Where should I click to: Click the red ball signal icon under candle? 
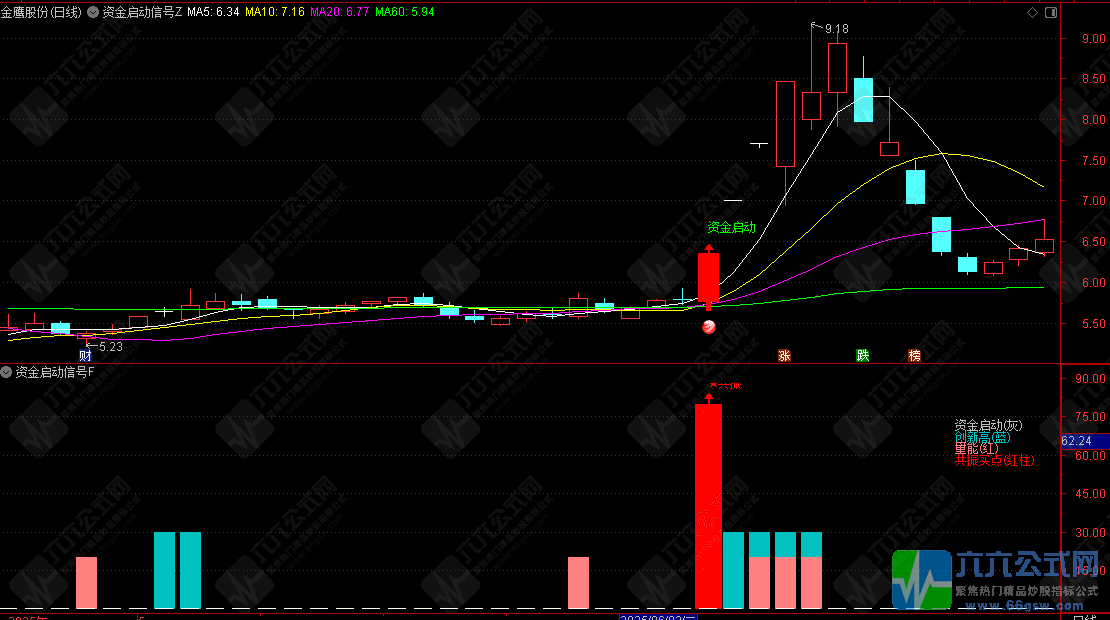(x=709, y=327)
